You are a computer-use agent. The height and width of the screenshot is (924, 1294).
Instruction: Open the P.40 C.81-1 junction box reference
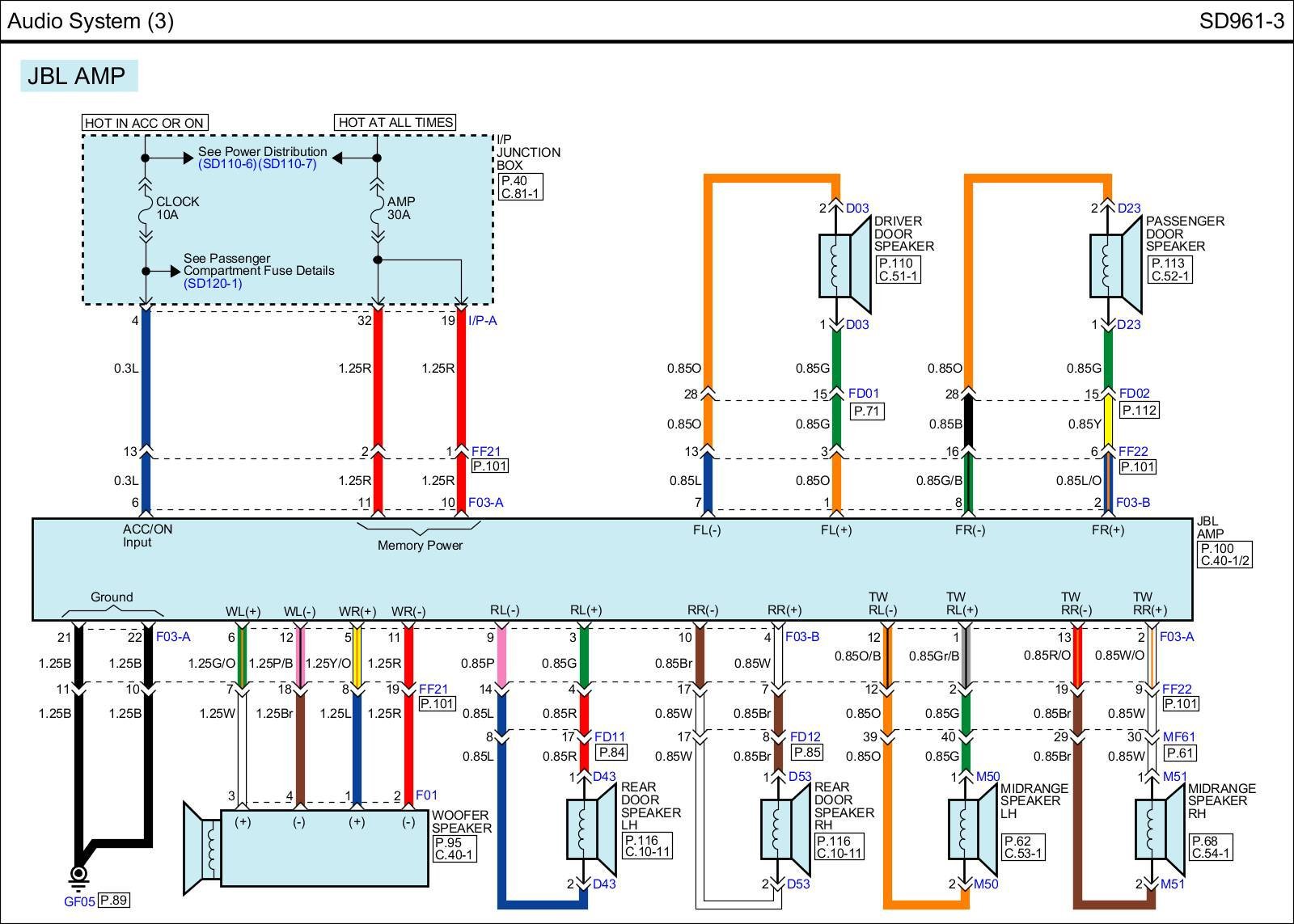click(519, 188)
